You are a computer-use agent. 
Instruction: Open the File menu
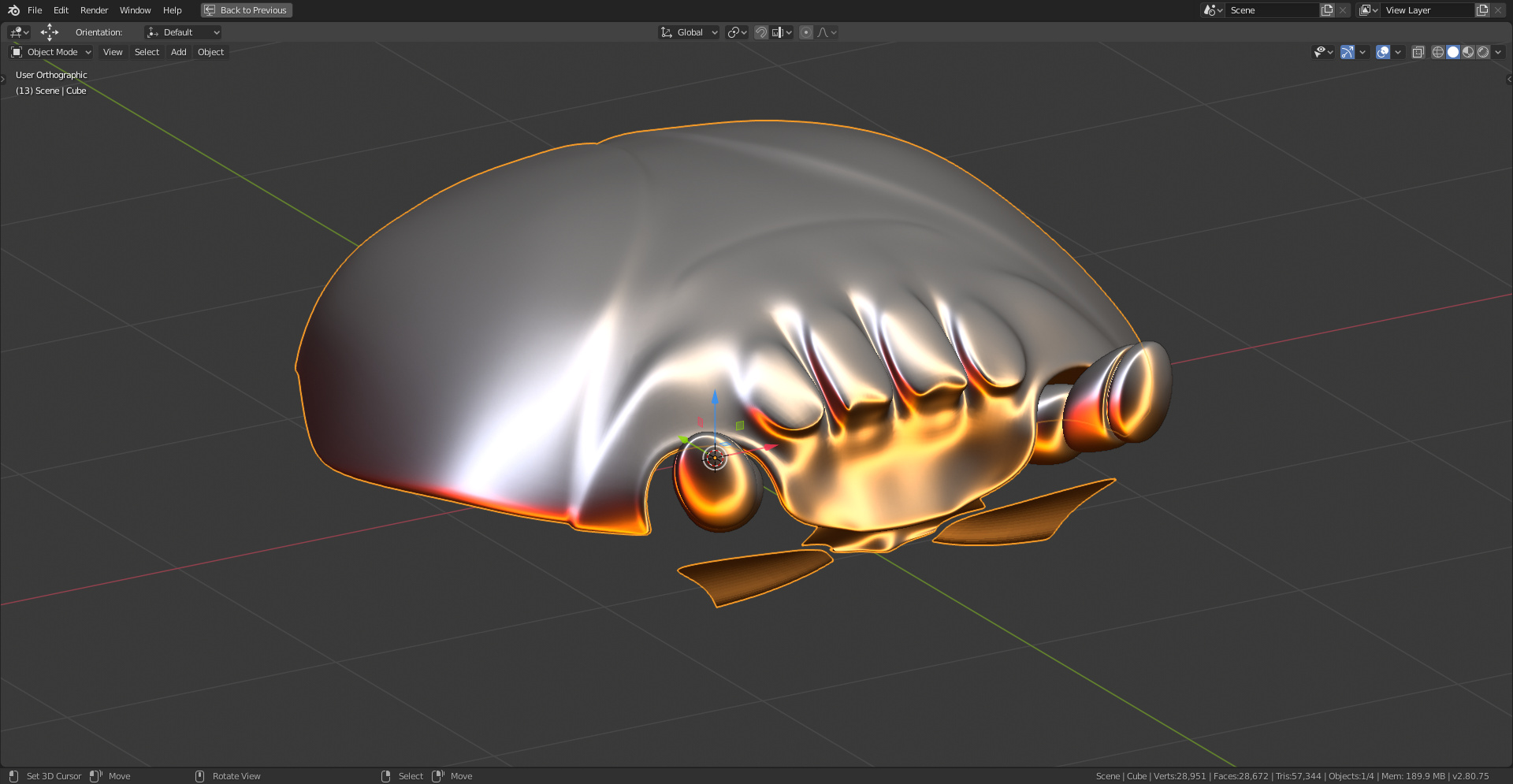coord(35,10)
